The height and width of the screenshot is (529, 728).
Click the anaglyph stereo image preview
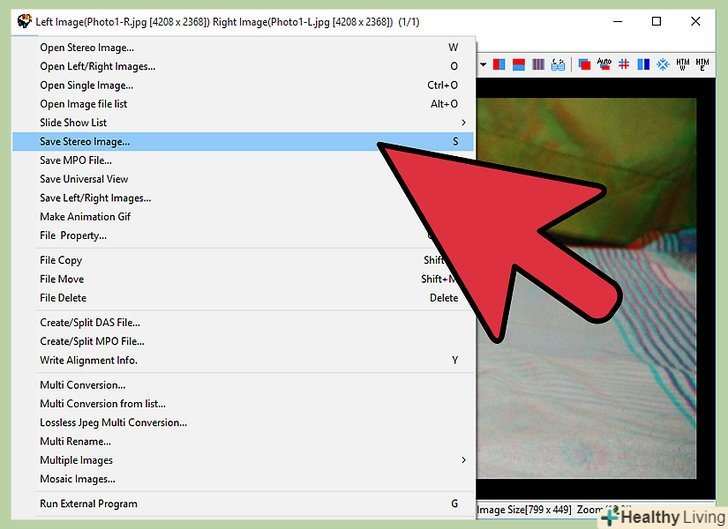click(x=587, y=288)
